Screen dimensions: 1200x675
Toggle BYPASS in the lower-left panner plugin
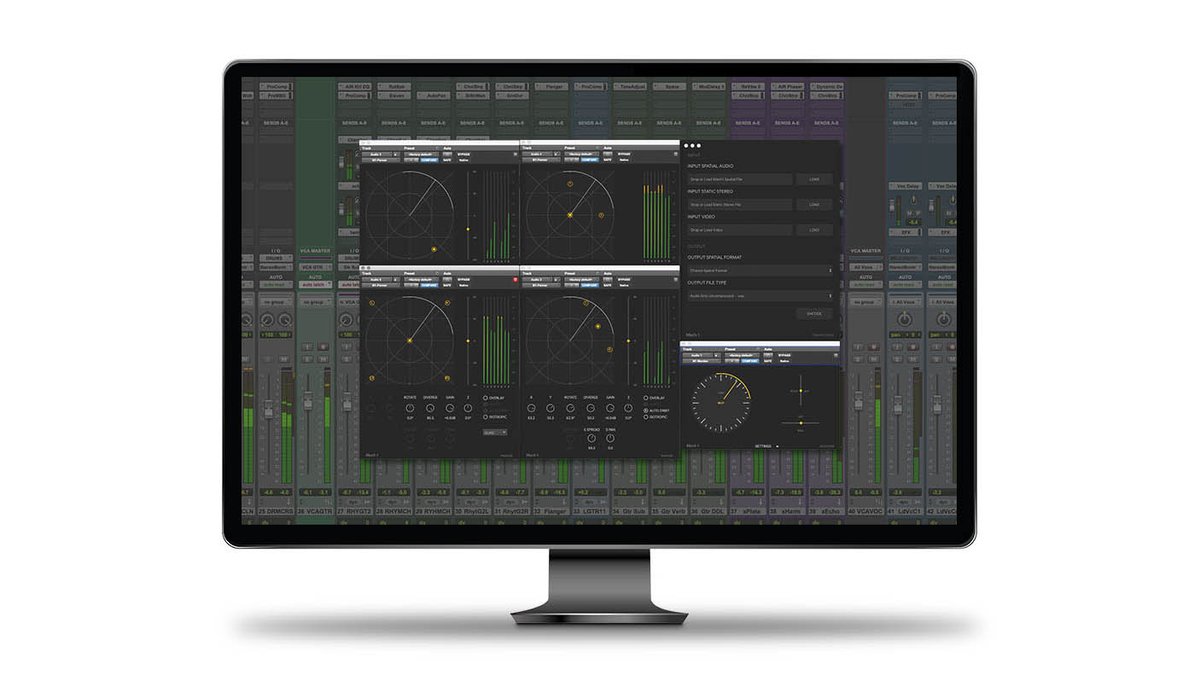tap(463, 280)
